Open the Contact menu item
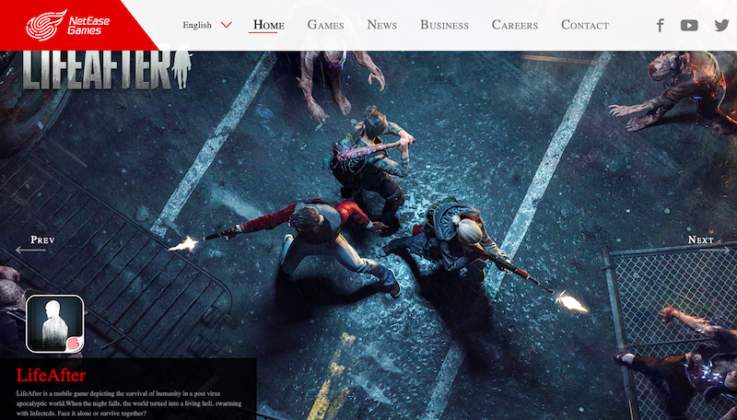The width and height of the screenshot is (737, 420). (x=585, y=25)
